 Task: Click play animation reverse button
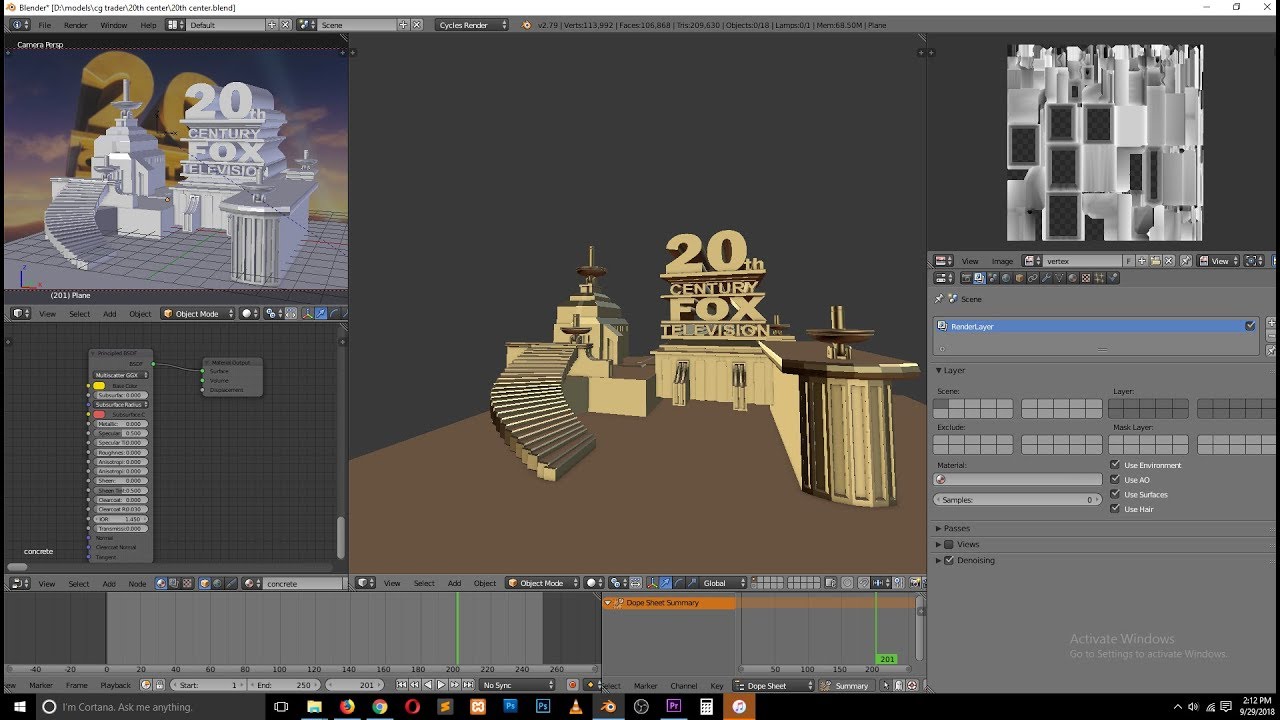pos(427,685)
